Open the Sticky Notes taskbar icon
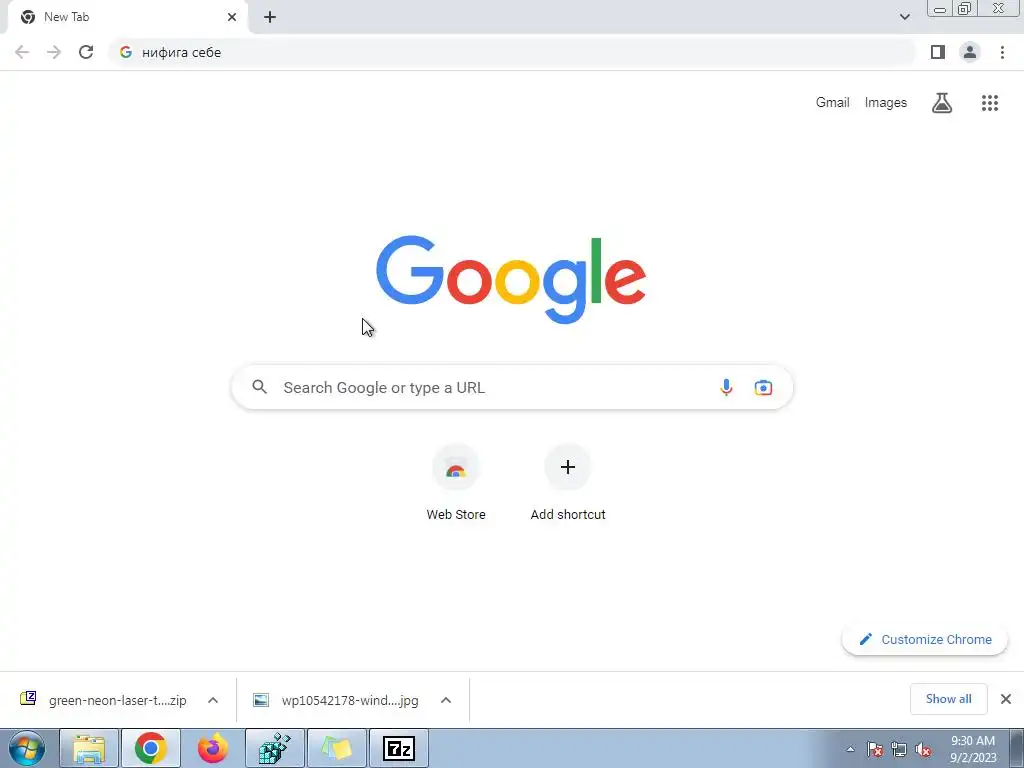 (336, 748)
